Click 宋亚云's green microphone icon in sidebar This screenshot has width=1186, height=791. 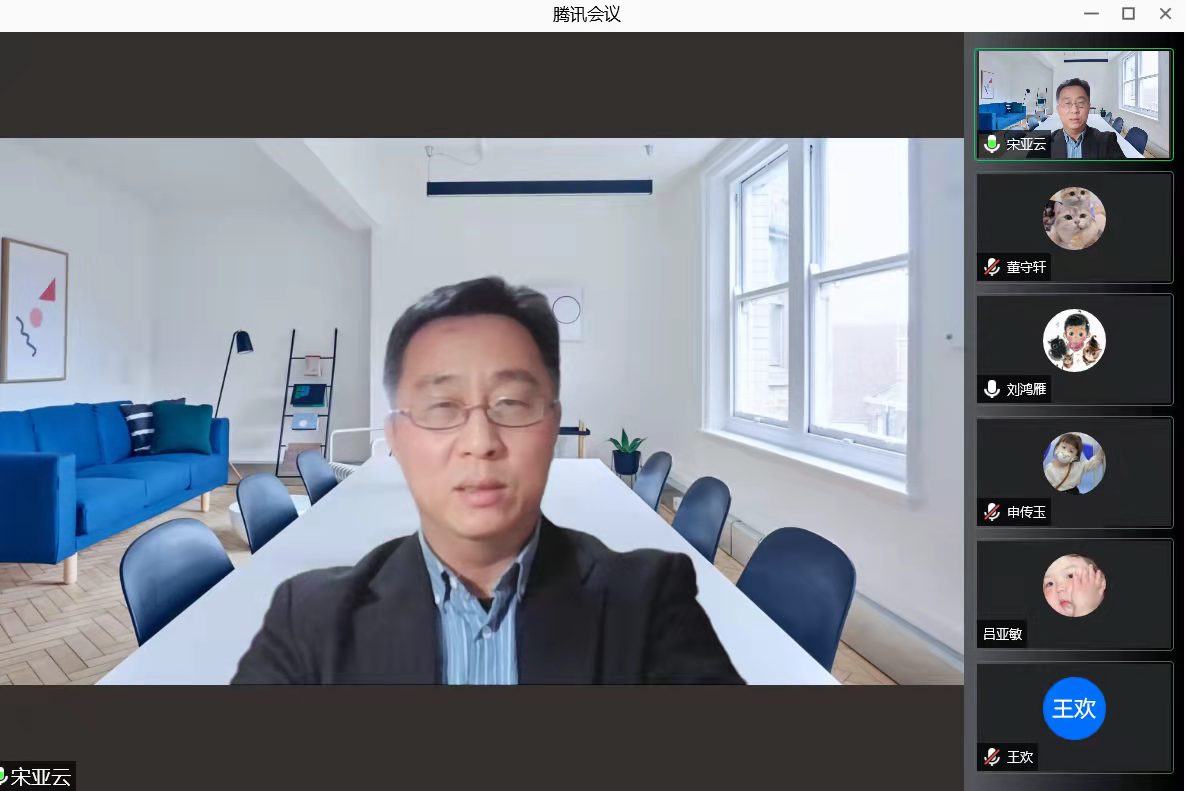tap(992, 144)
